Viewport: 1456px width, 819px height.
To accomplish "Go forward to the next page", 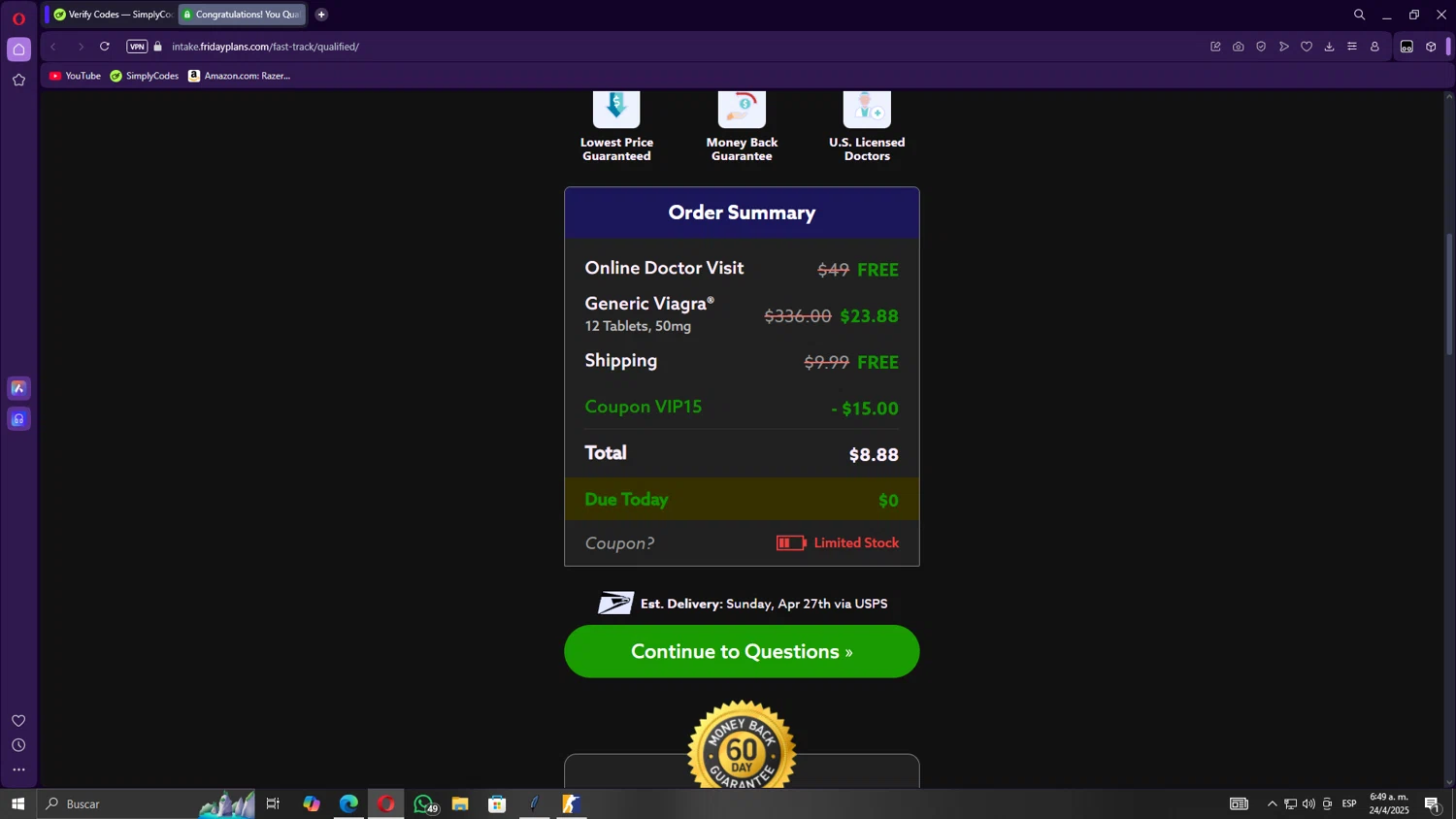I will pyautogui.click(x=80, y=47).
